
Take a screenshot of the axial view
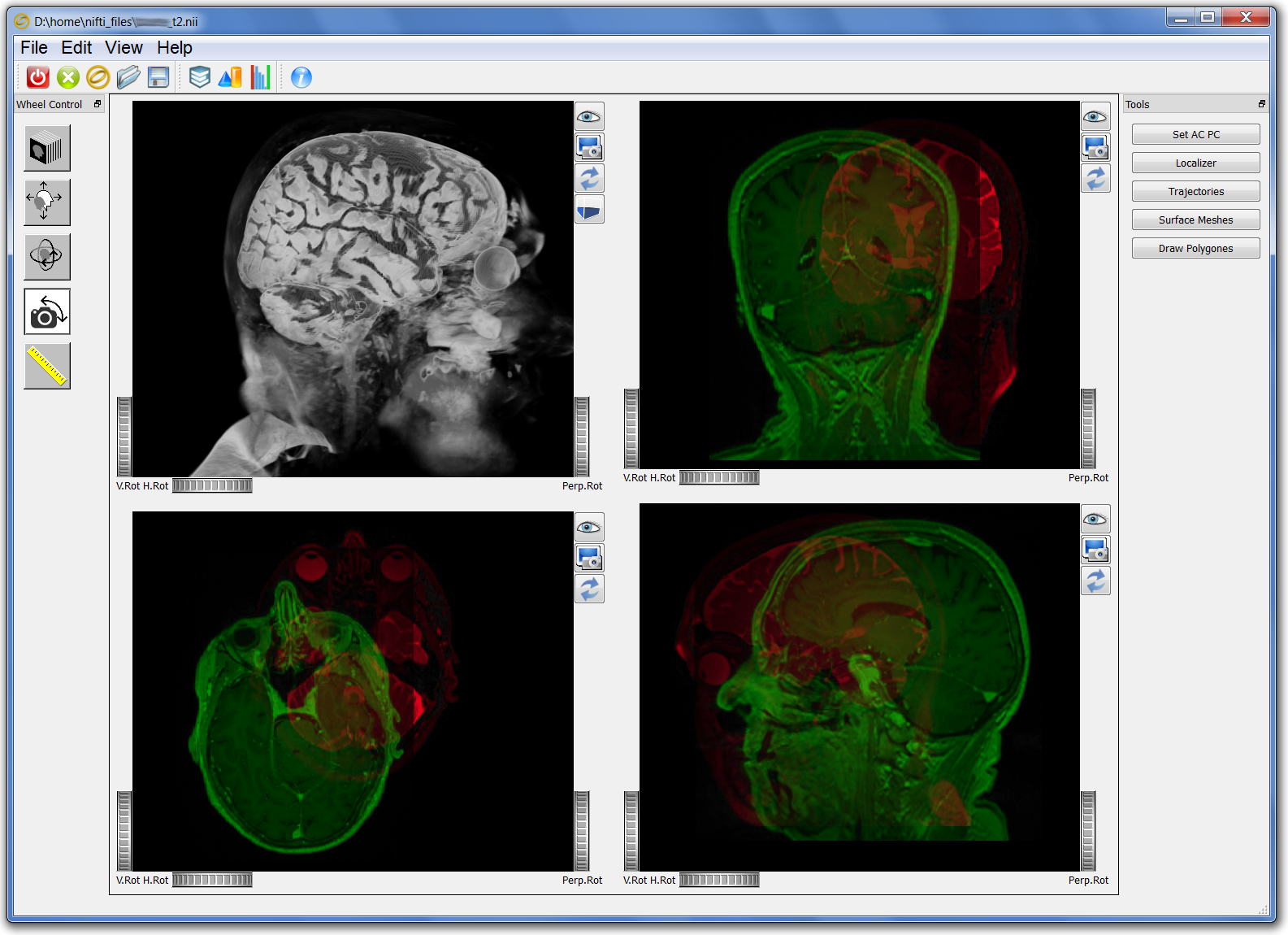coord(589,559)
